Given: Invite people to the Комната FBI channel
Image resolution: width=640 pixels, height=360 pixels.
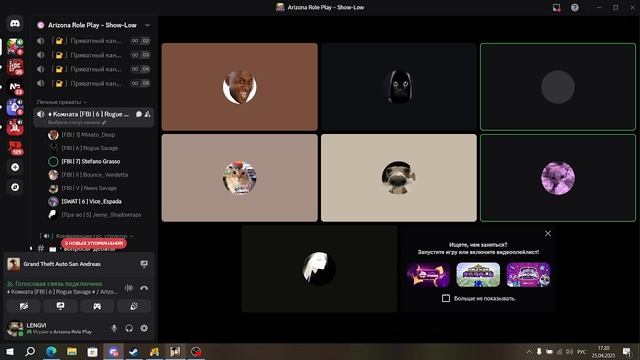Looking at the screenshot, I should tap(147, 114).
